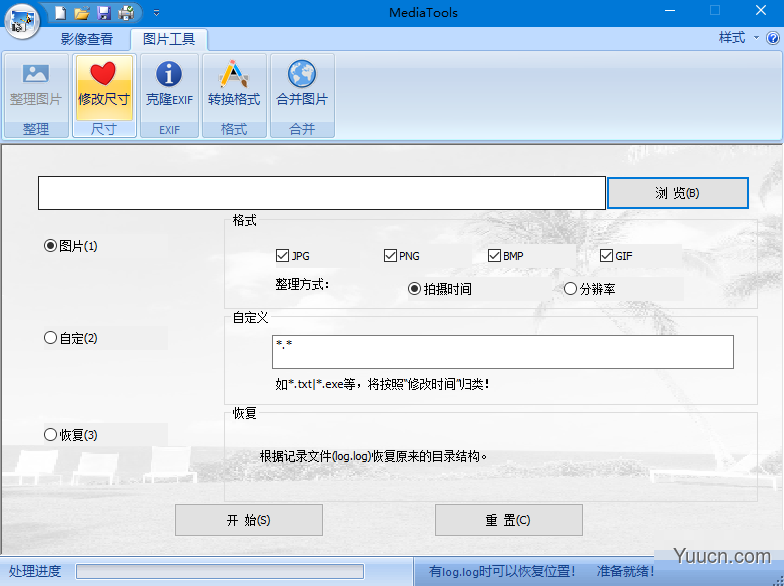Choose 拍摄时间 sorting method

(440, 289)
